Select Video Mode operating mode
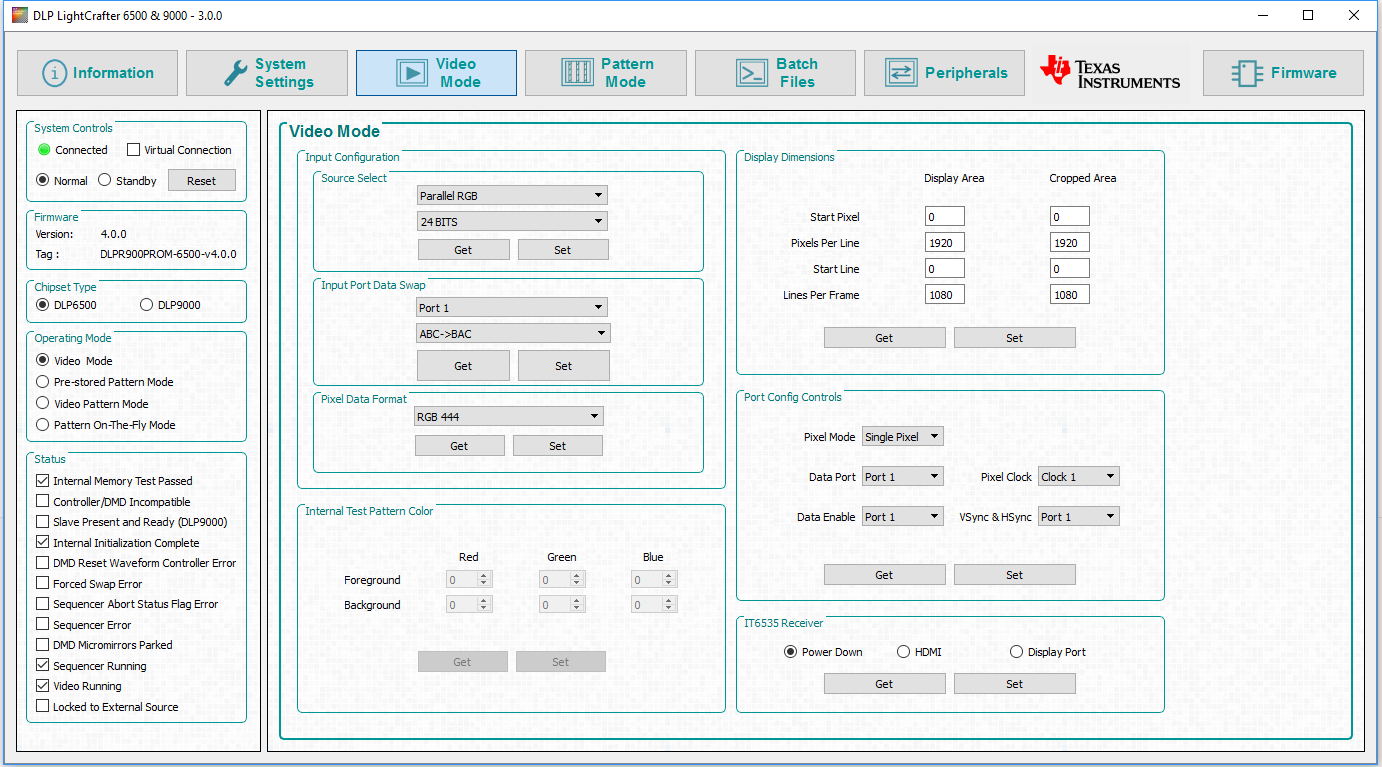Screen dimensions: 1382x767 42,360
